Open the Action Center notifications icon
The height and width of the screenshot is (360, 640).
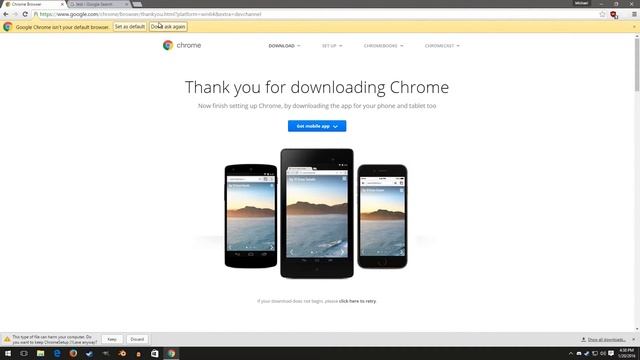coord(611,353)
